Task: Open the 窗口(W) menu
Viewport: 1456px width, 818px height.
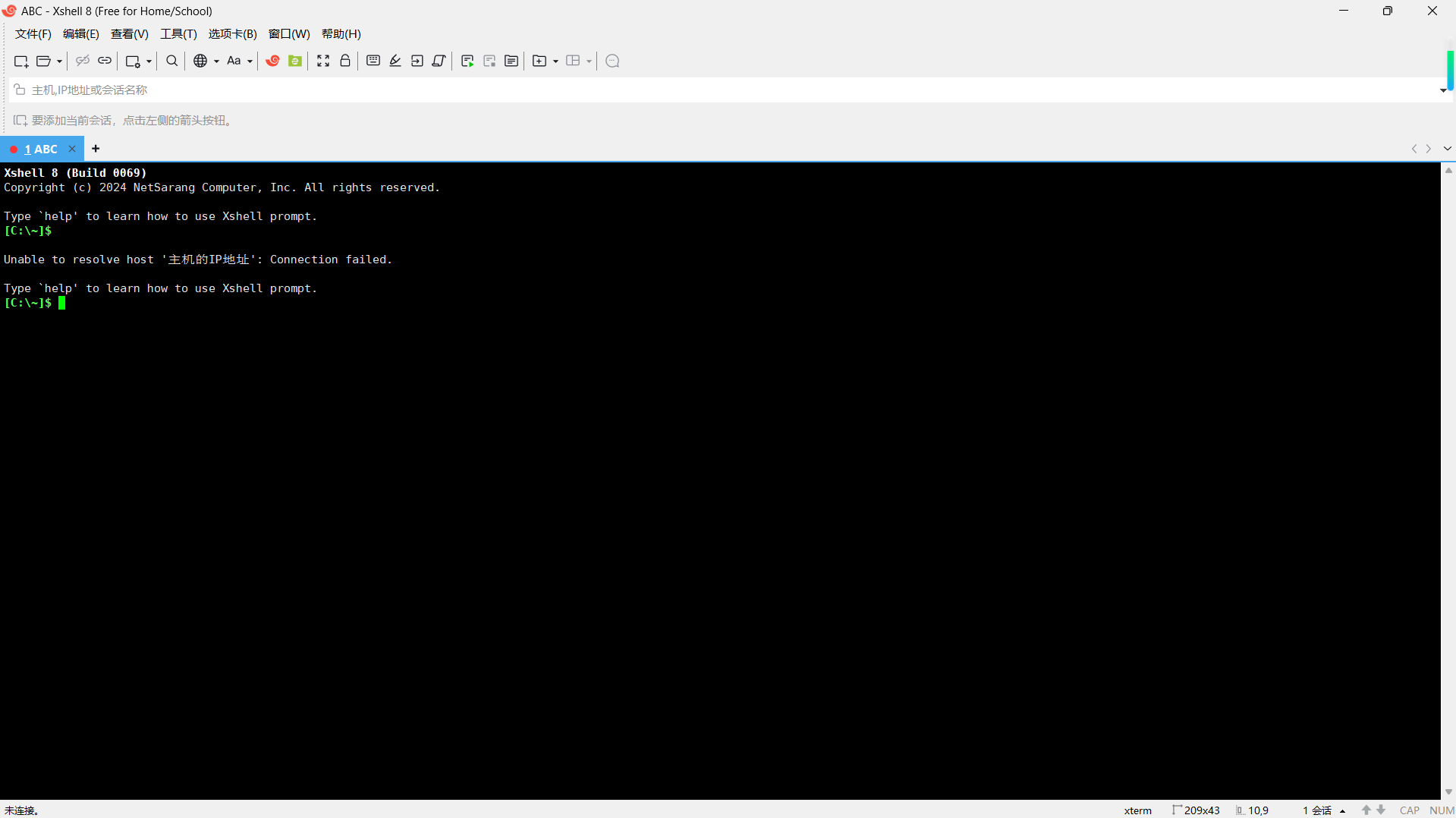Action: (x=289, y=34)
